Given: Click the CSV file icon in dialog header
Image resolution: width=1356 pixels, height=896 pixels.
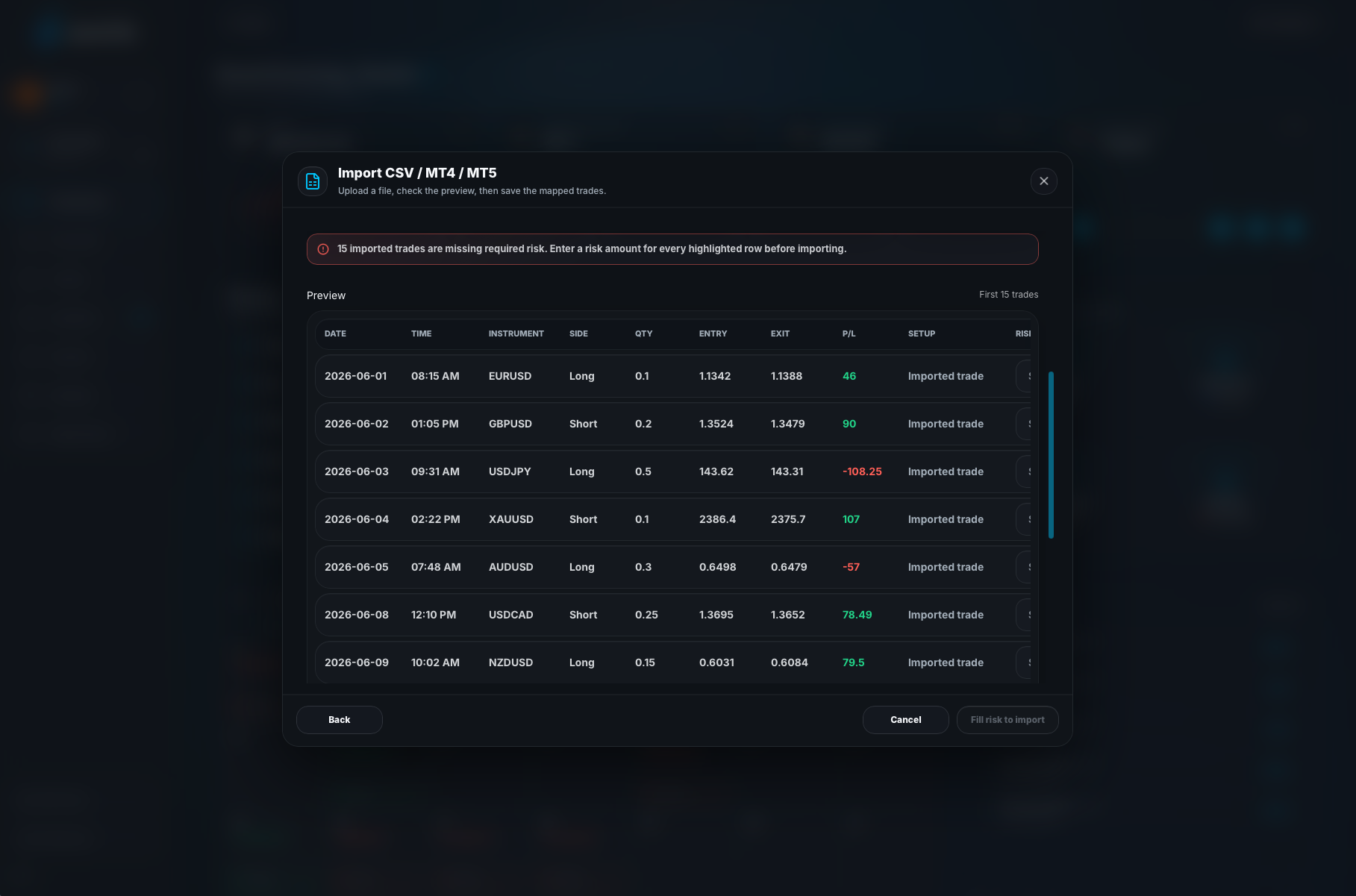Looking at the screenshot, I should pos(313,181).
